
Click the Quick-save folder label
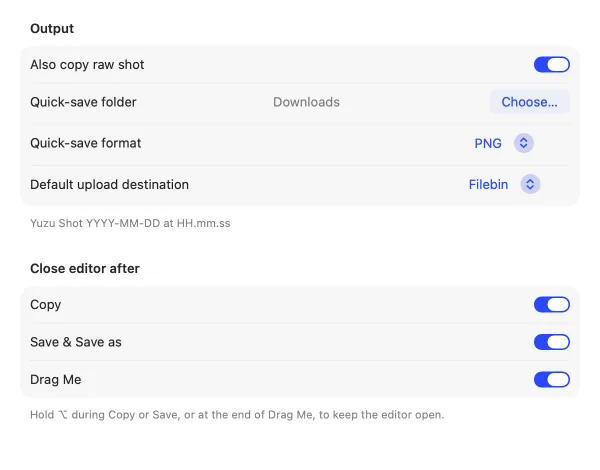tap(83, 102)
